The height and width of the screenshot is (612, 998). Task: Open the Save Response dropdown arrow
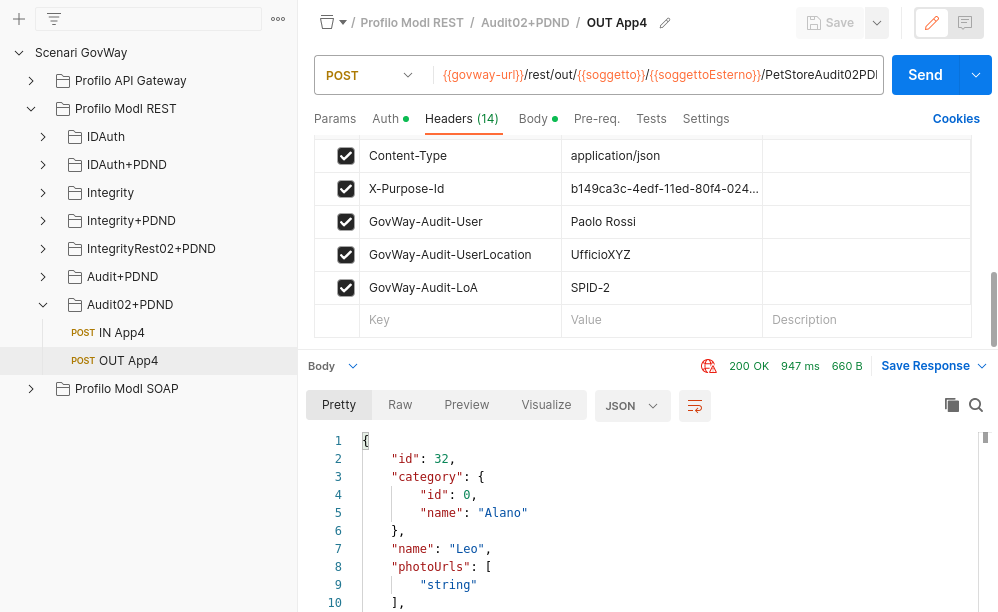[x=981, y=366]
